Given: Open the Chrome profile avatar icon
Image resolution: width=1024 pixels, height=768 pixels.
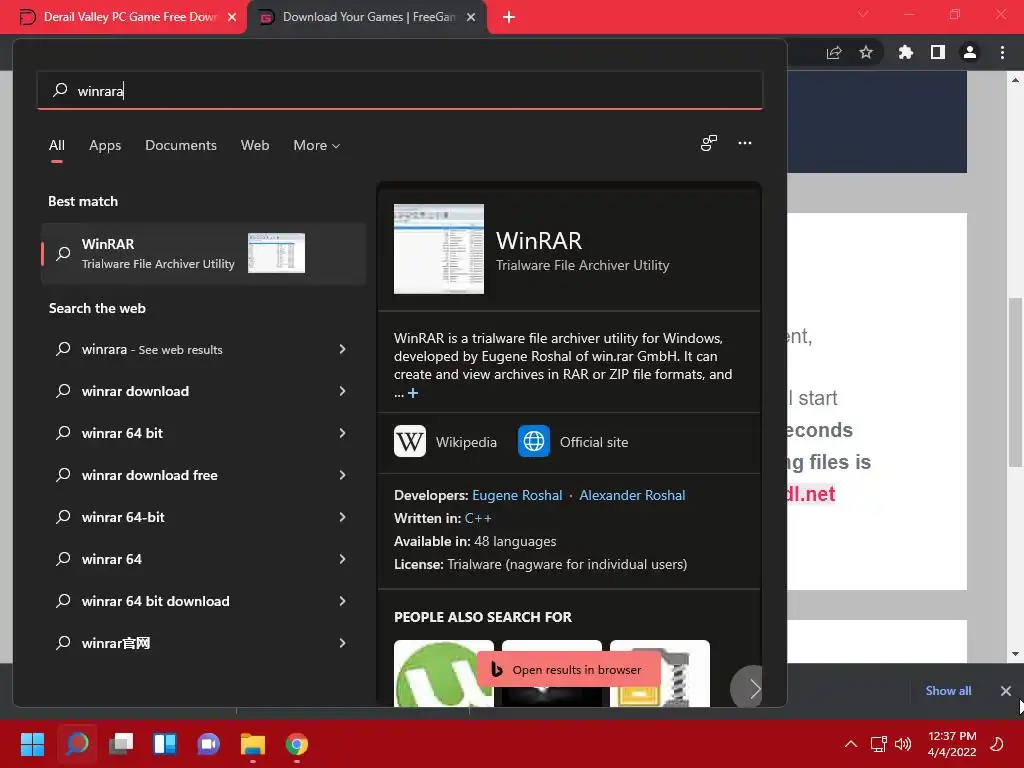Looking at the screenshot, I should (x=970, y=52).
